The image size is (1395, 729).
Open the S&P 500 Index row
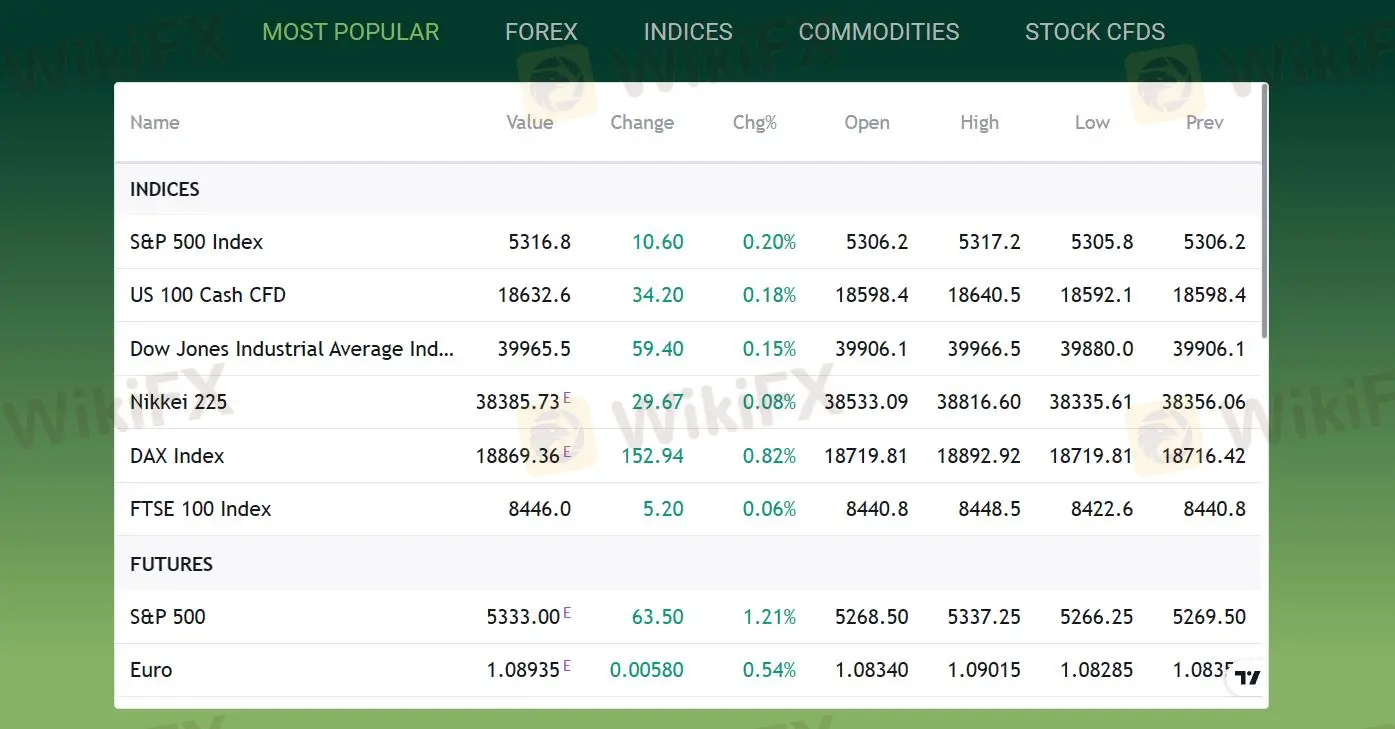[197, 242]
